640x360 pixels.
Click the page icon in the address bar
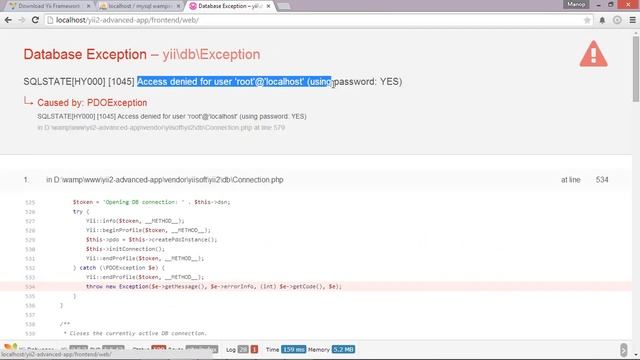[50, 20]
